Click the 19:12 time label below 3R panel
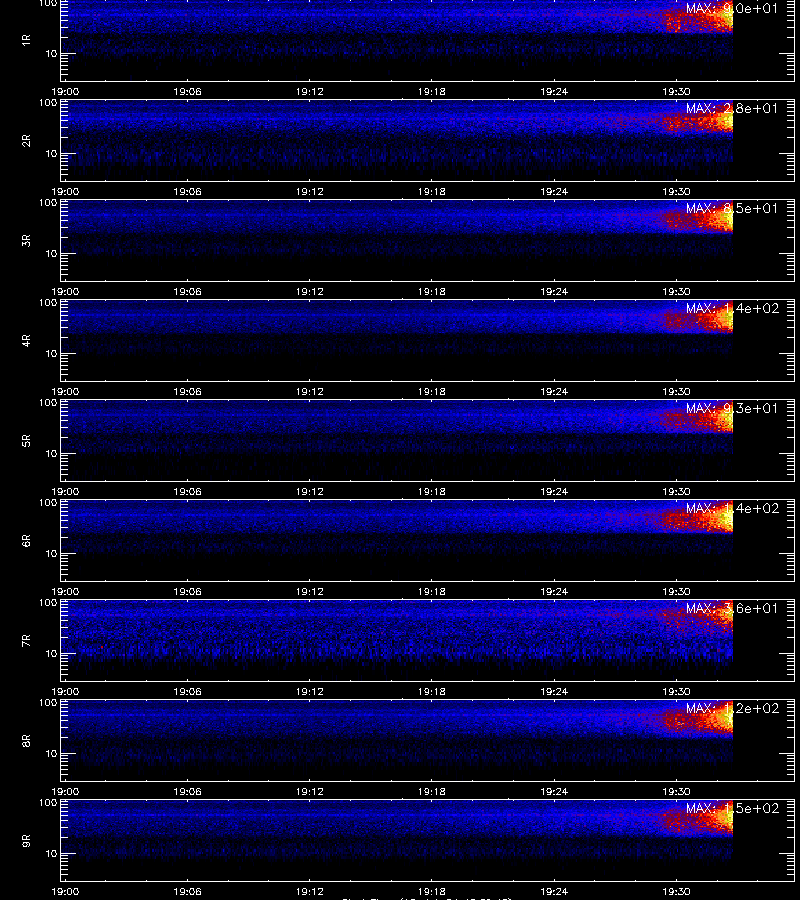Viewport: 800px width, 900px height. [309, 292]
